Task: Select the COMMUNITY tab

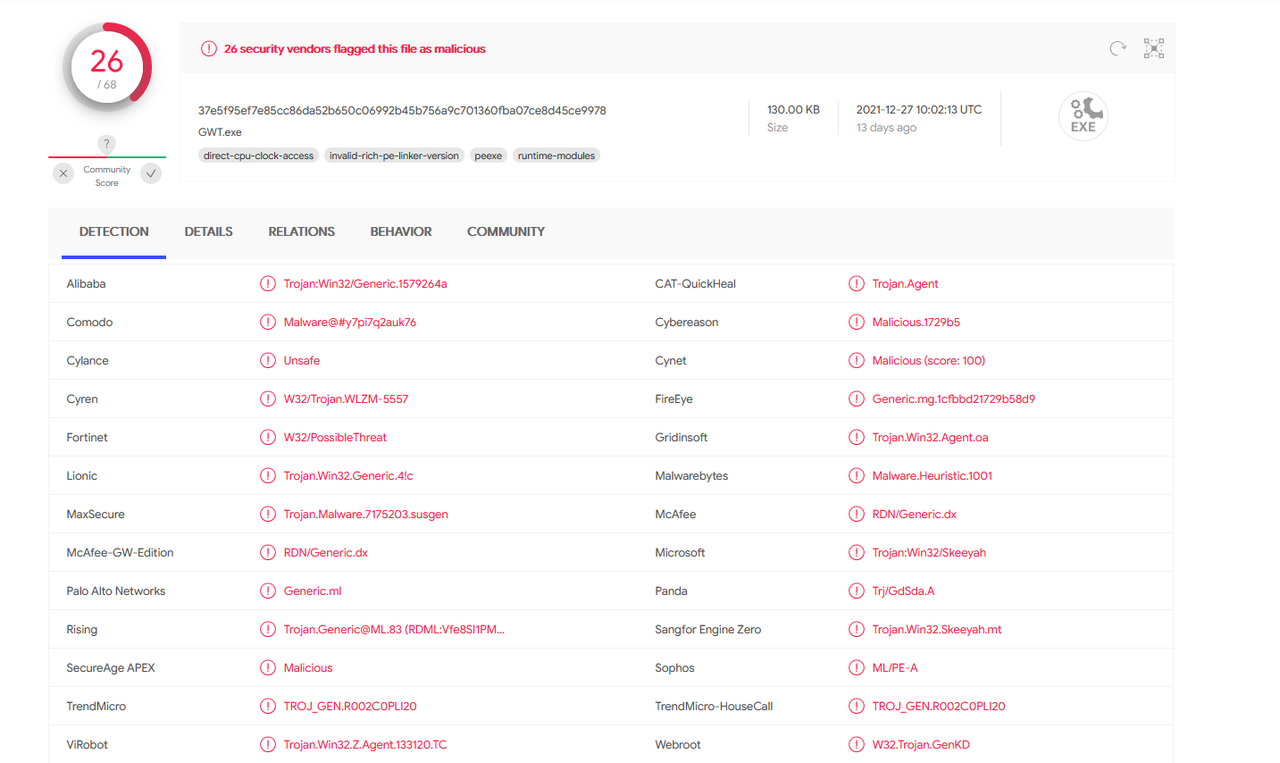Action: (x=506, y=231)
